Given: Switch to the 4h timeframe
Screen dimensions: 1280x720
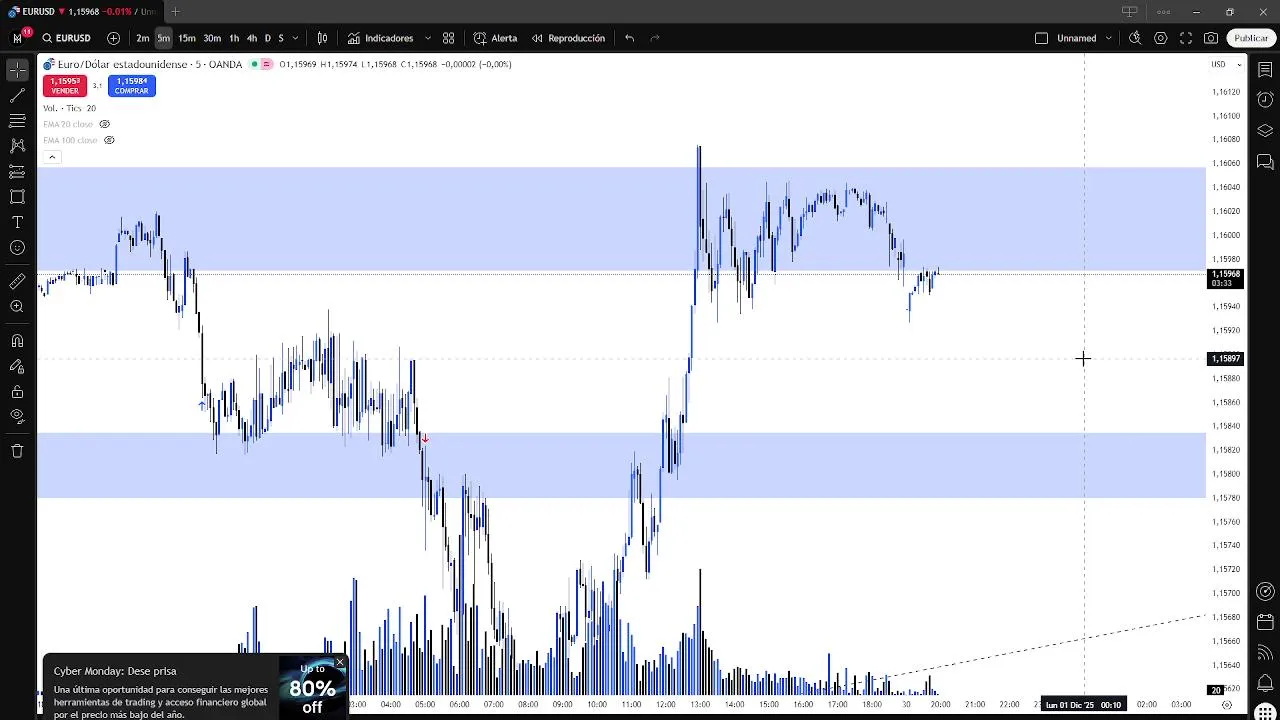Looking at the screenshot, I should (252, 38).
